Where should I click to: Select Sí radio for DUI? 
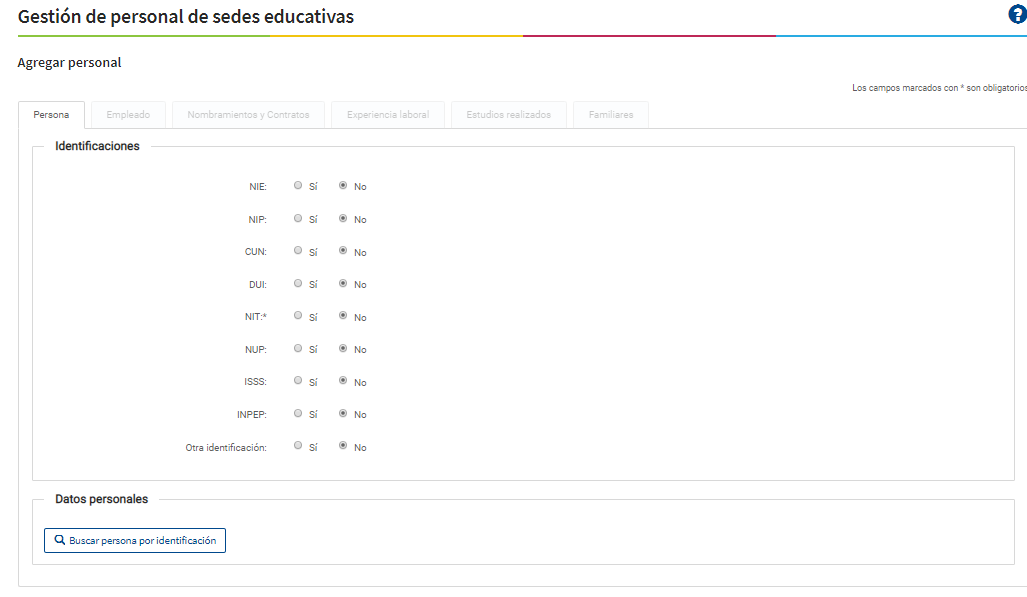298,283
